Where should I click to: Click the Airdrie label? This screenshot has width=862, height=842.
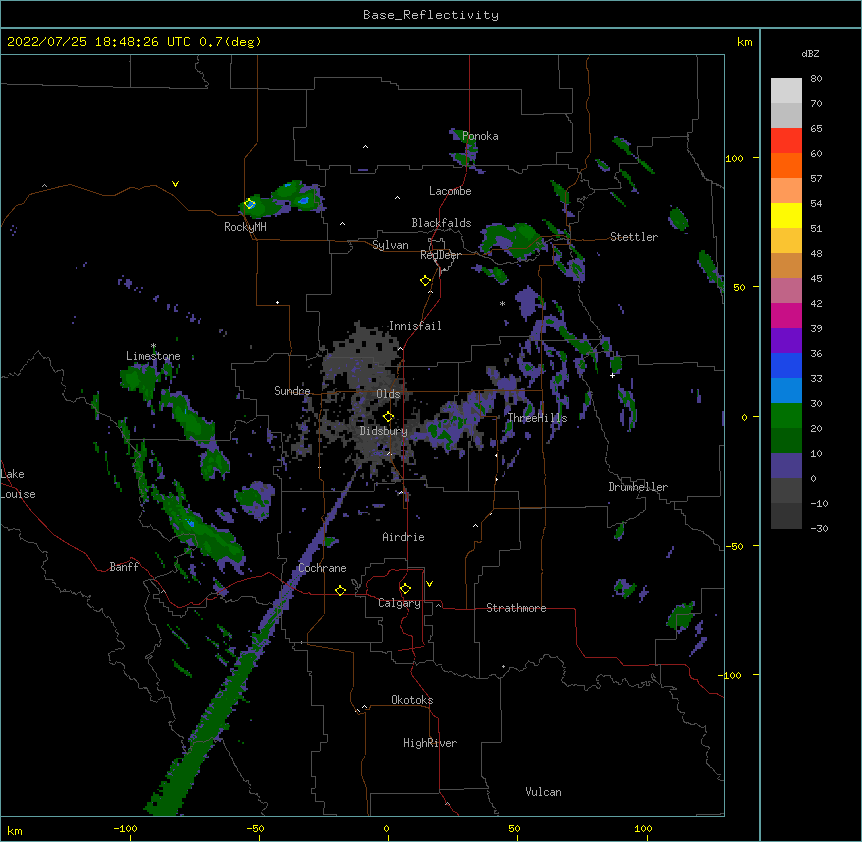(x=404, y=537)
